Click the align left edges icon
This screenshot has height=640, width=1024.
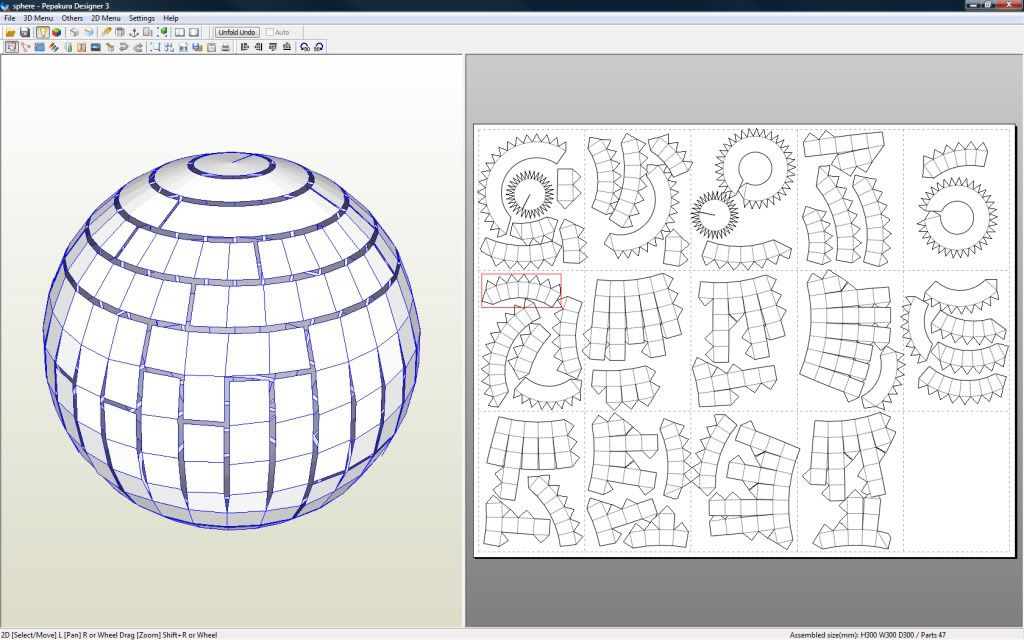pos(244,46)
